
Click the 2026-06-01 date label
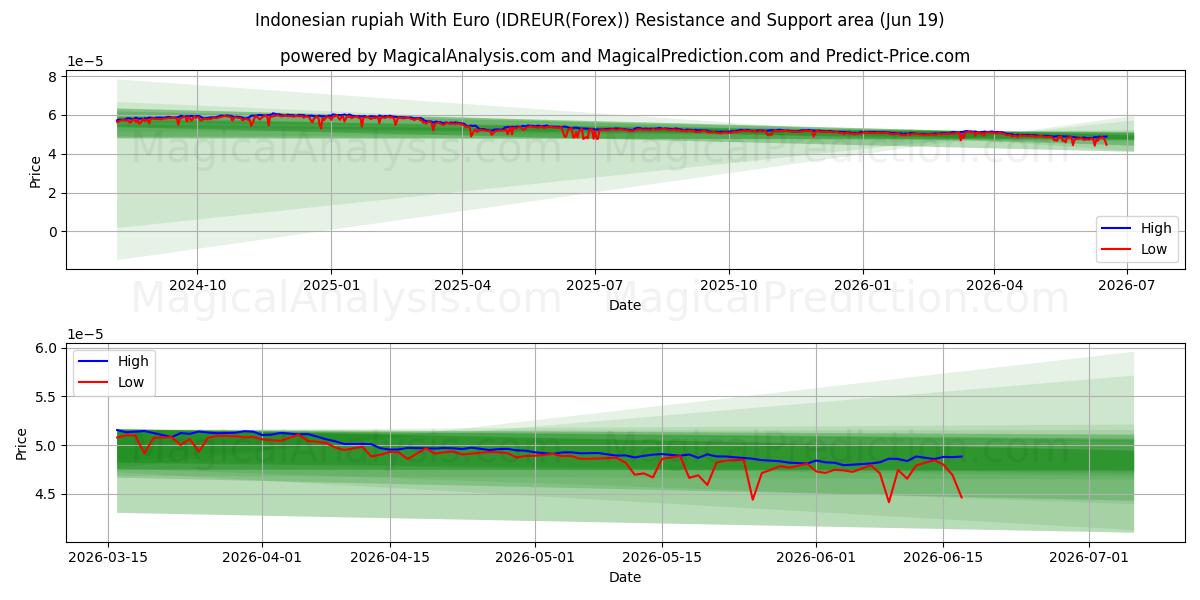(816, 558)
